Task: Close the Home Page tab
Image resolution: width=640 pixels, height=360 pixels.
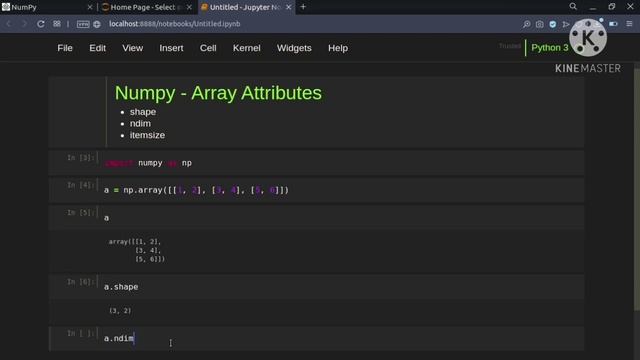Action: pyautogui.click(x=189, y=7)
